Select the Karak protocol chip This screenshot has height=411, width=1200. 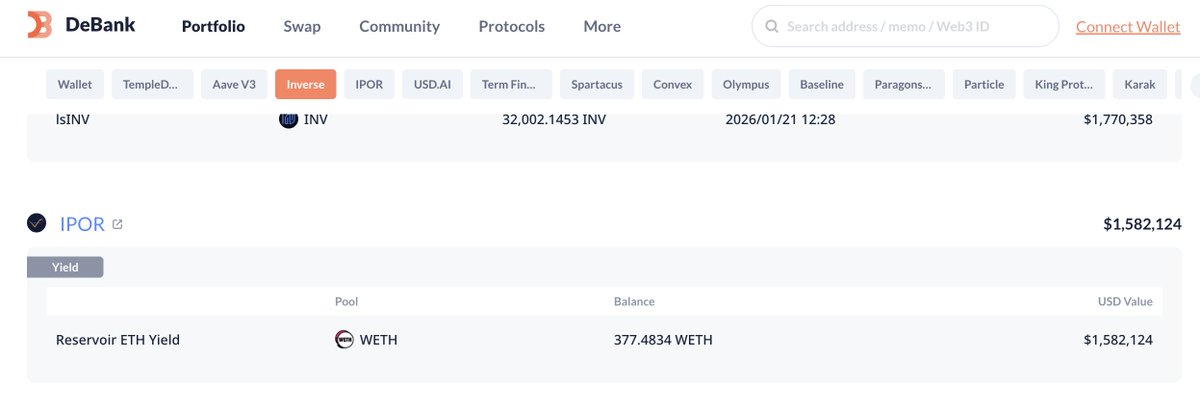pos(1140,84)
